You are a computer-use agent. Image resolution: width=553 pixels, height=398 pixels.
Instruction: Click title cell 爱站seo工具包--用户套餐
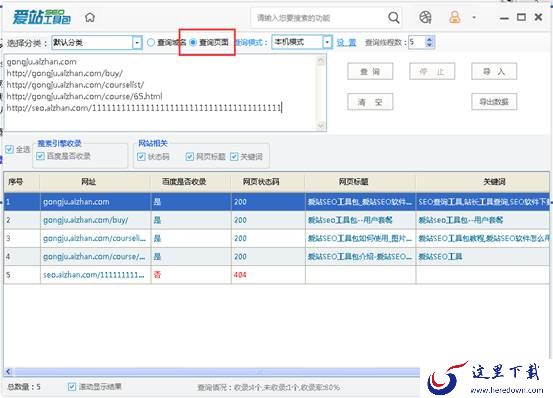[x=360, y=220]
